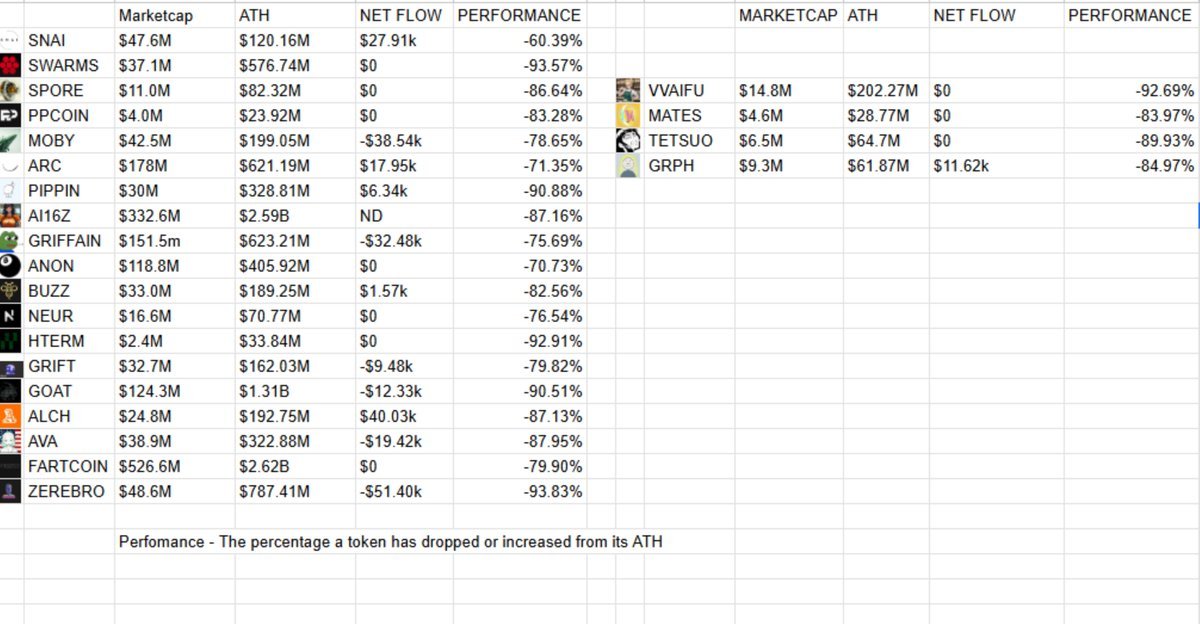
Task: Select the TETSUO token icon
Action: pos(628,141)
